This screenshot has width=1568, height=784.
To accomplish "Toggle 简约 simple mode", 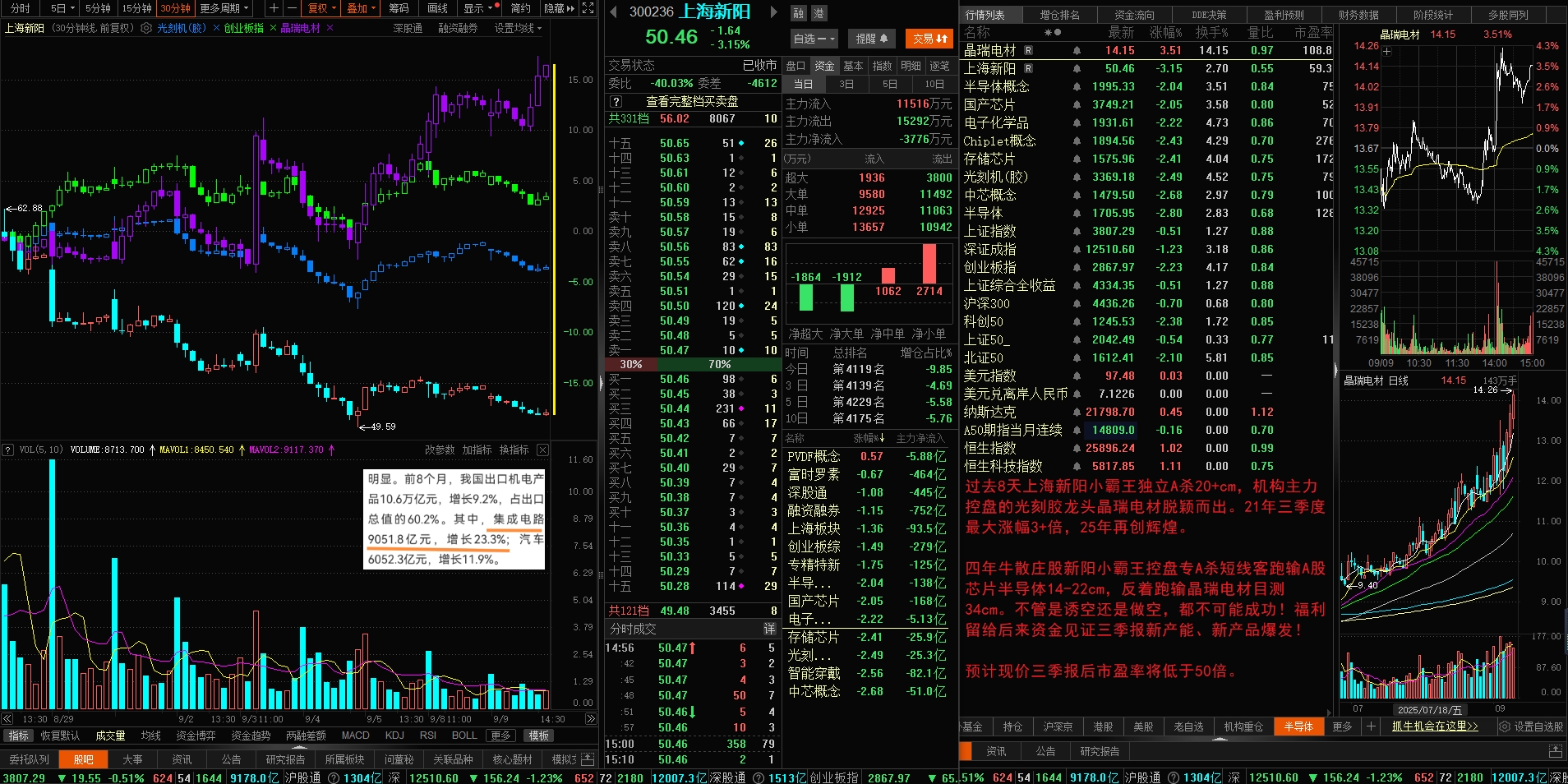I will (x=521, y=8).
